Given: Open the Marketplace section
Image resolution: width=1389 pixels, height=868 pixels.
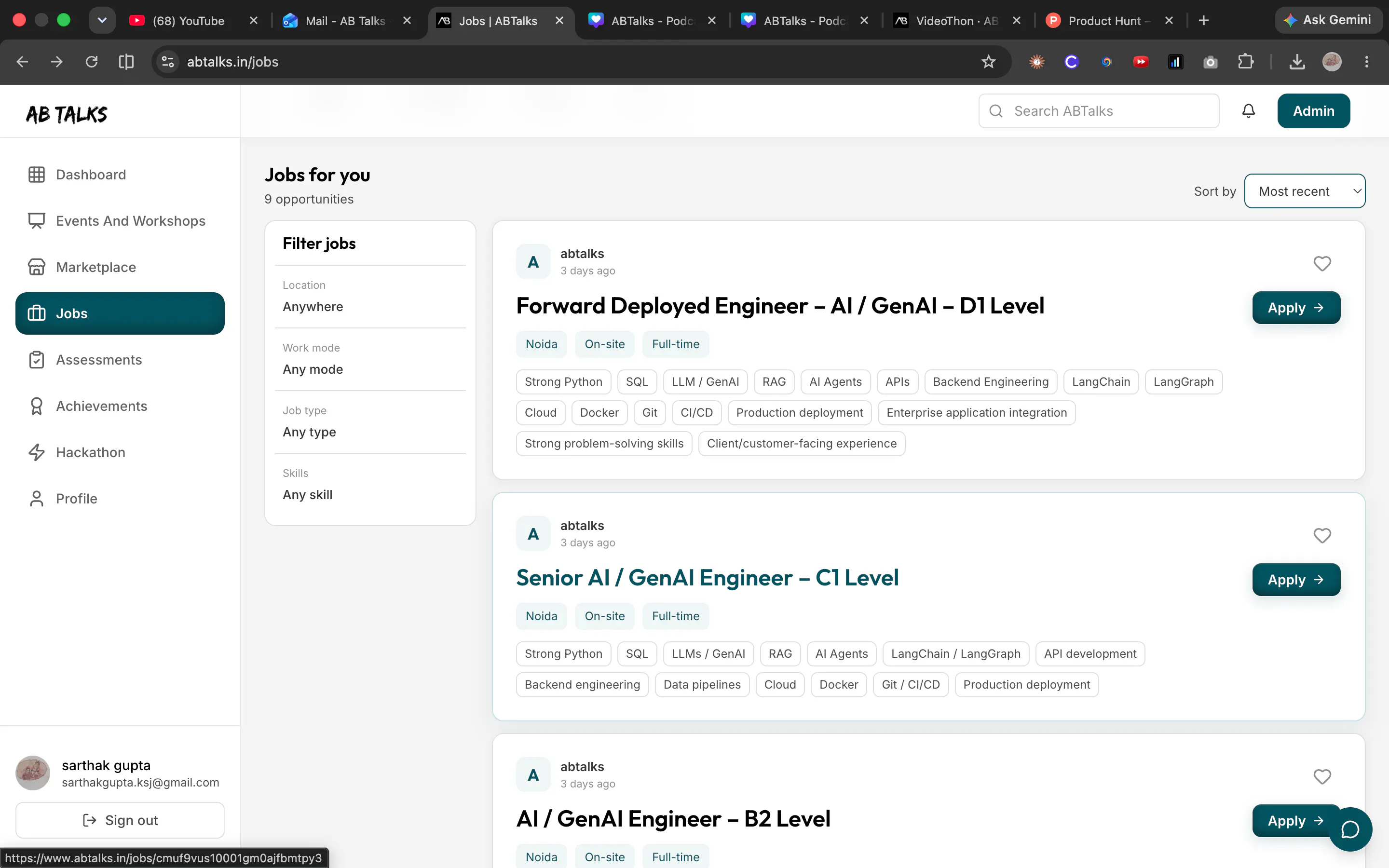Looking at the screenshot, I should point(120,267).
